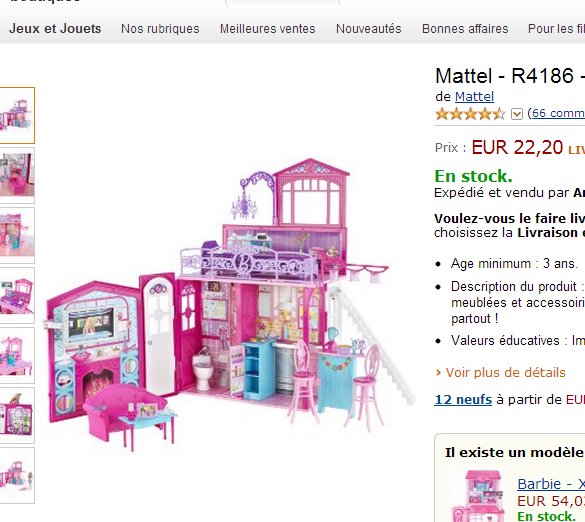The width and height of the screenshot is (585, 522).
Task: Open the Nouveautés section
Action: pyautogui.click(x=369, y=29)
